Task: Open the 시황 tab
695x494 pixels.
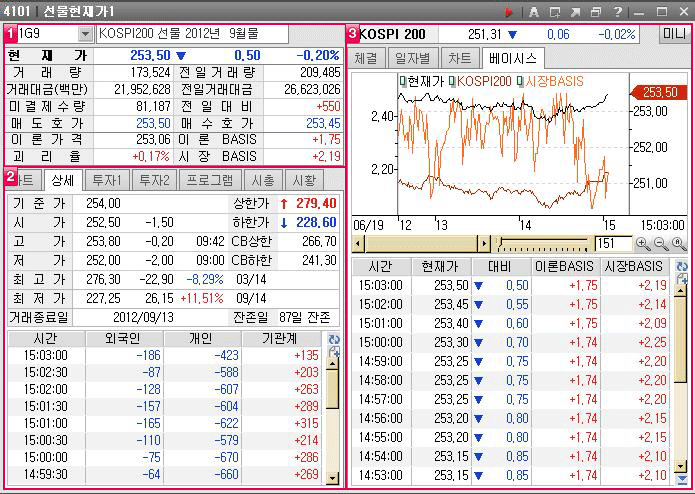Action: tap(304, 180)
